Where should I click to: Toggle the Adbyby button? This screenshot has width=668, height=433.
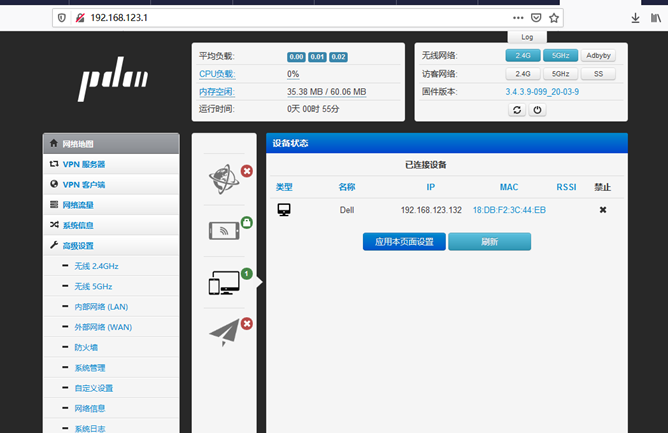(x=598, y=55)
